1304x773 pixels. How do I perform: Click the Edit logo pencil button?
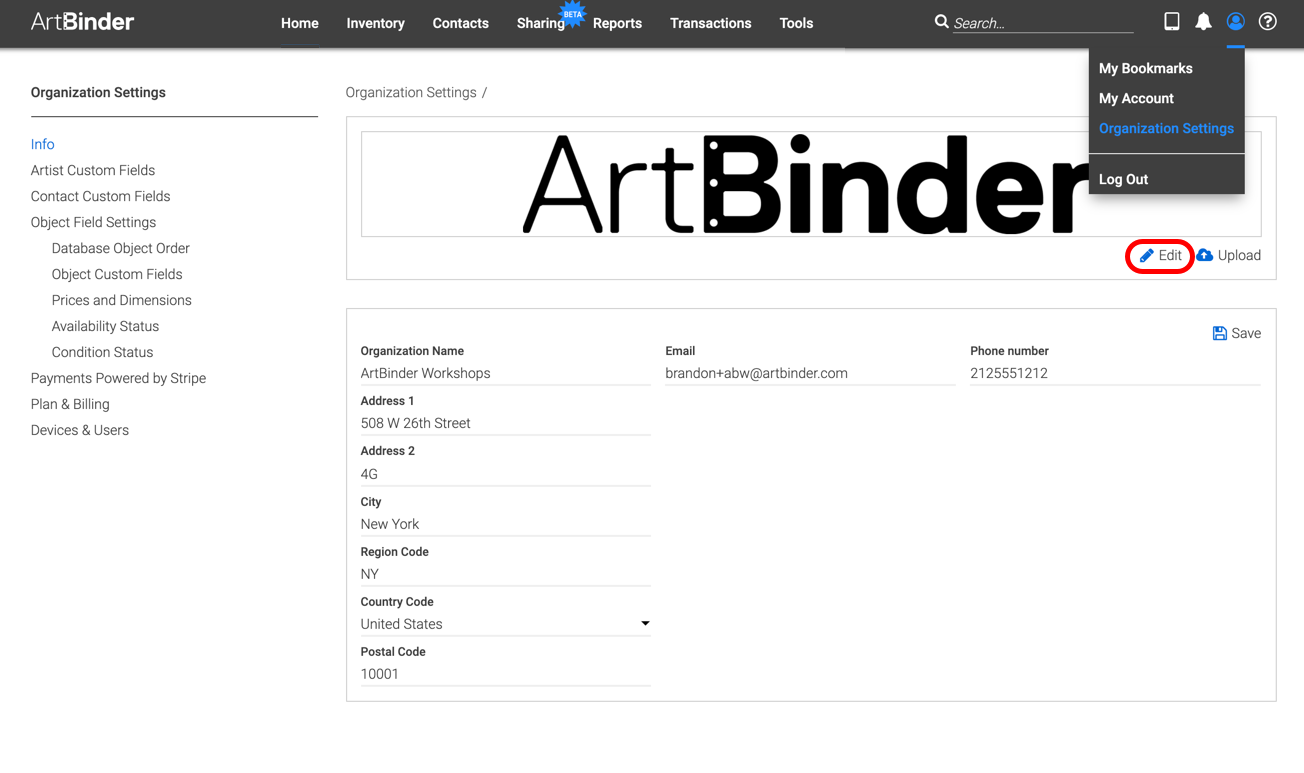[1160, 255]
